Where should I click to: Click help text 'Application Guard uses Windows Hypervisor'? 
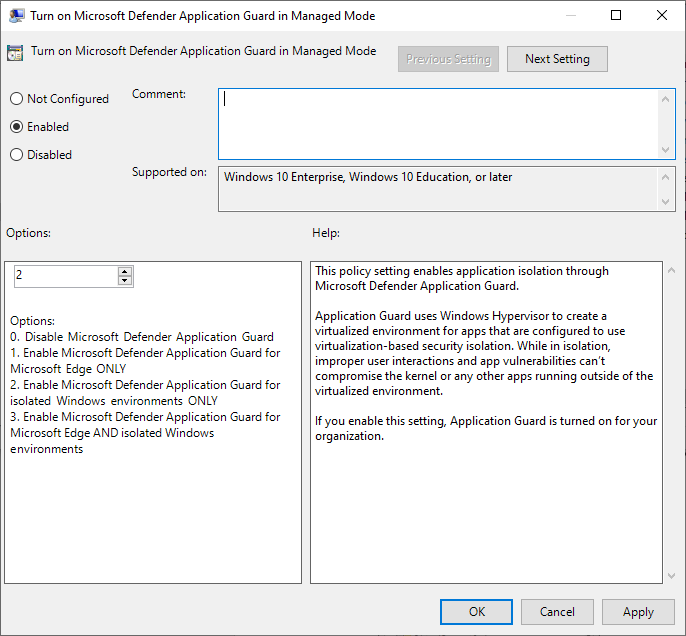pos(432,316)
